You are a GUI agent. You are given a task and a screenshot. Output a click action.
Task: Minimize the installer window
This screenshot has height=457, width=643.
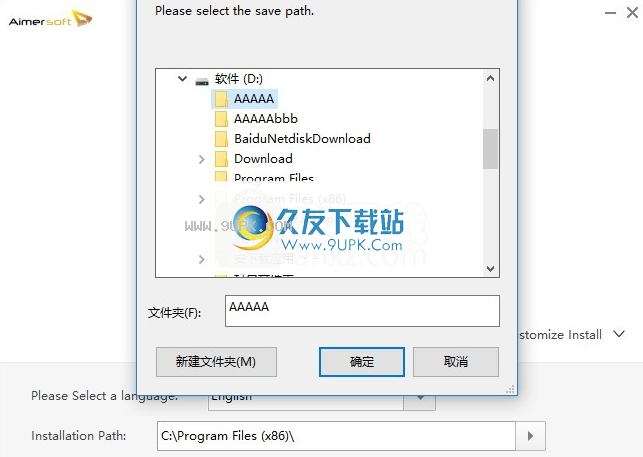610,13
